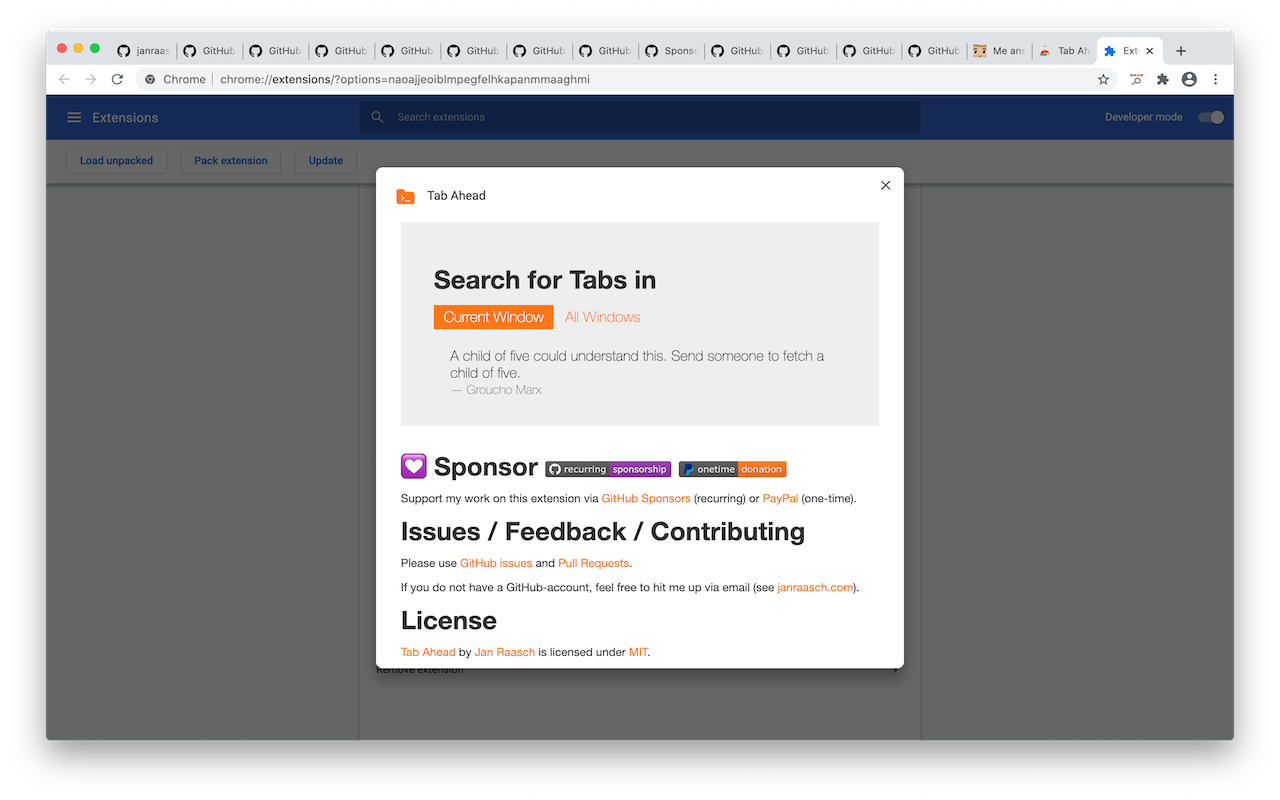
Task: Open the Extensions hamburger menu
Action: click(x=74, y=118)
